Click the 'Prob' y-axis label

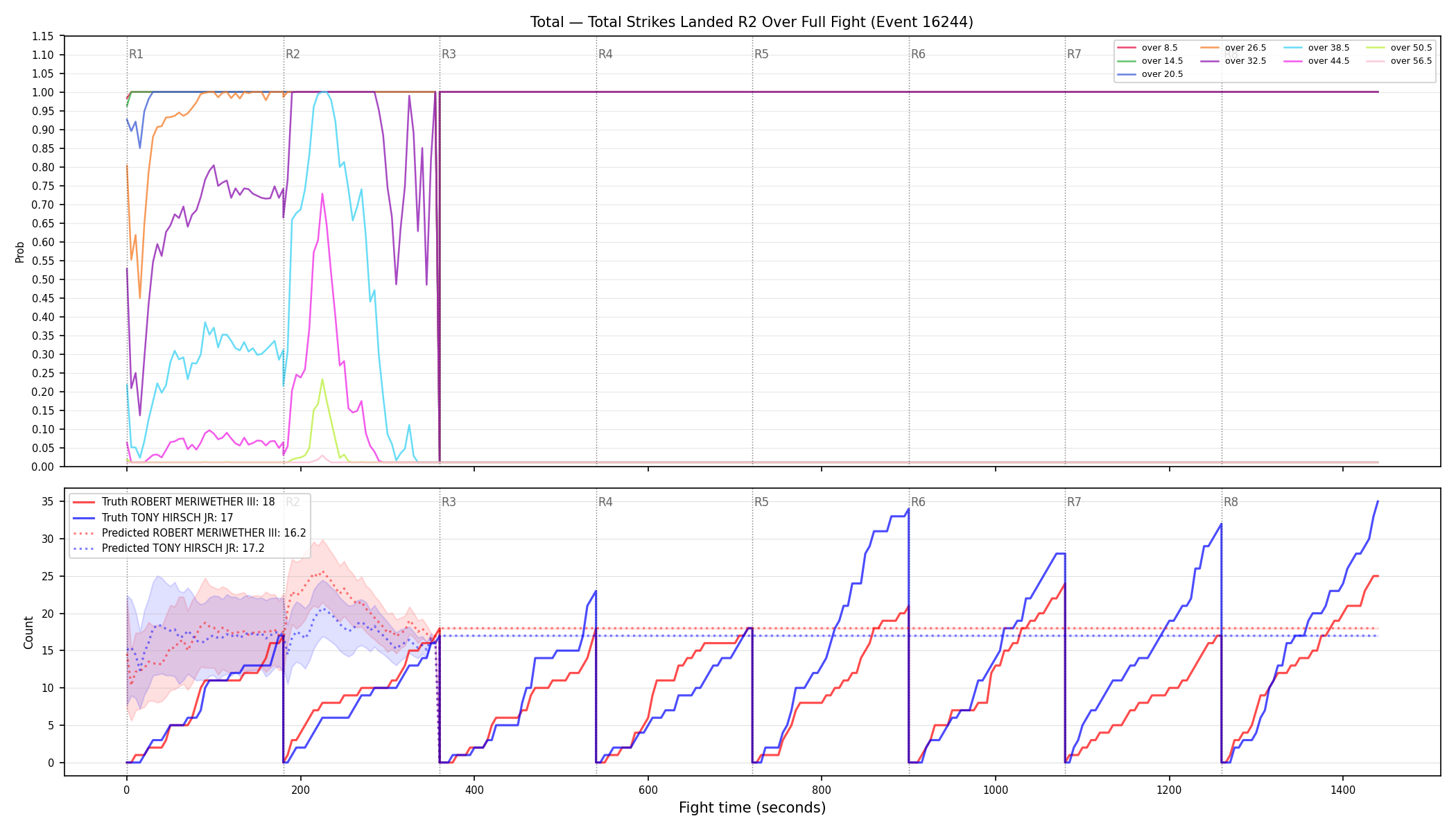tap(20, 252)
